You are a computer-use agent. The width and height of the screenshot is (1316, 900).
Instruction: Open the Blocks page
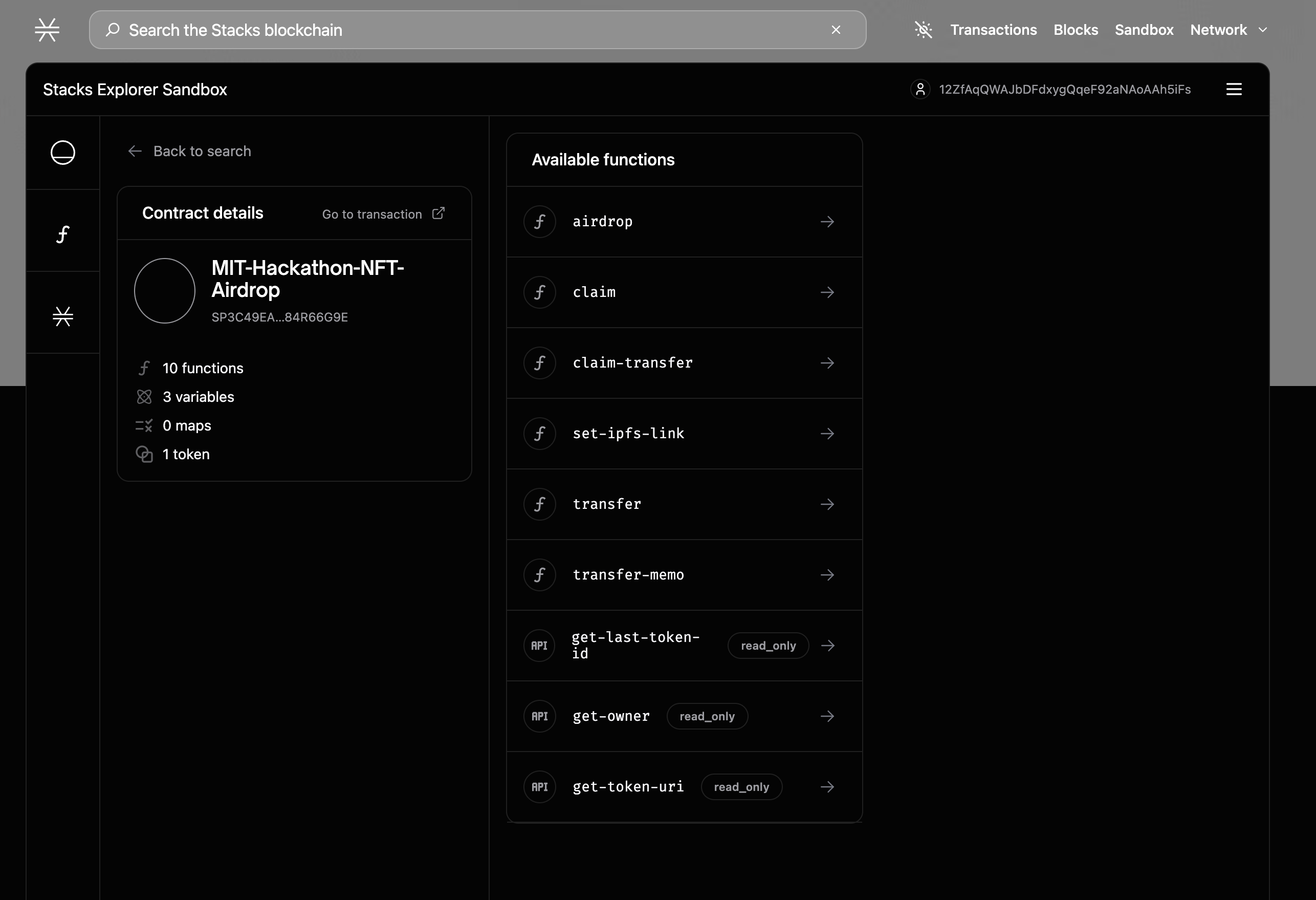[x=1076, y=30]
